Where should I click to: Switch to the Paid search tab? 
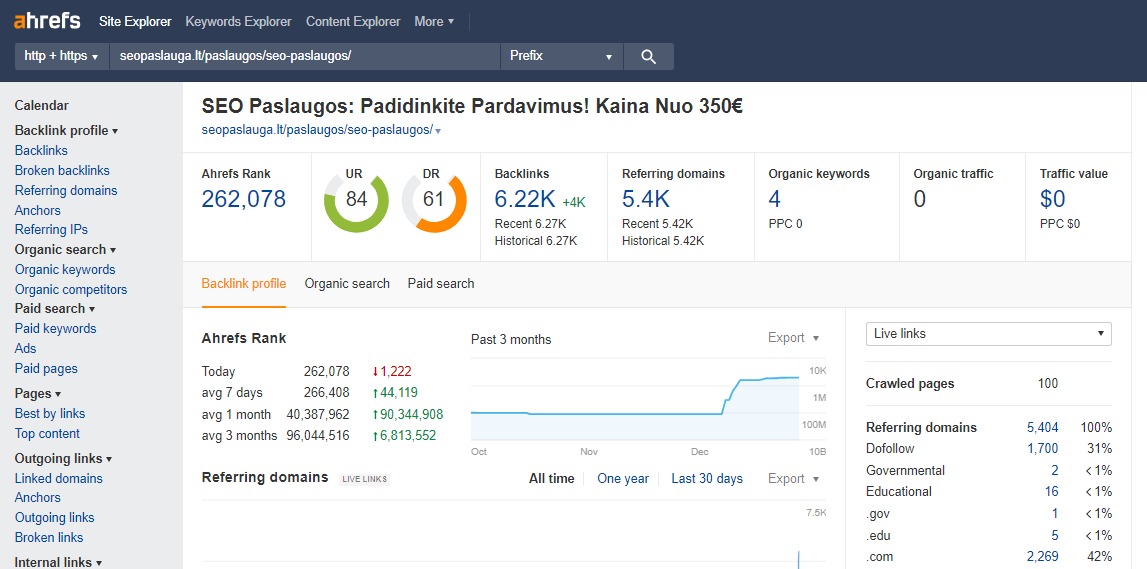(441, 284)
